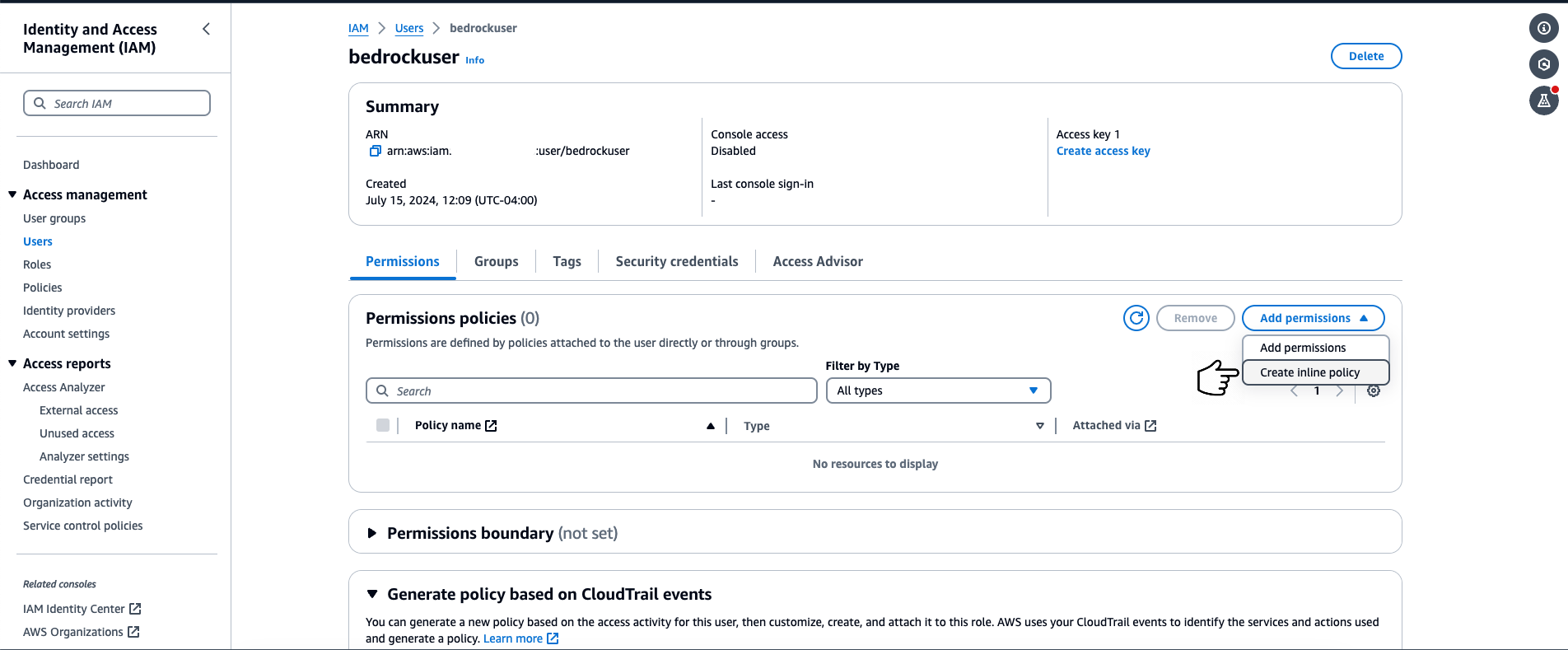This screenshot has width=1568, height=650.
Task: Open the Access Advisor tab
Action: pyautogui.click(x=818, y=261)
